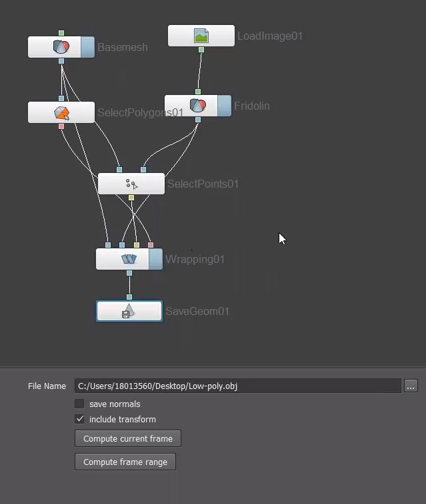This screenshot has width=426, height=504.
Task: Toggle the blue visibility bar on Fridolin
Action: click(x=224, y=106)
